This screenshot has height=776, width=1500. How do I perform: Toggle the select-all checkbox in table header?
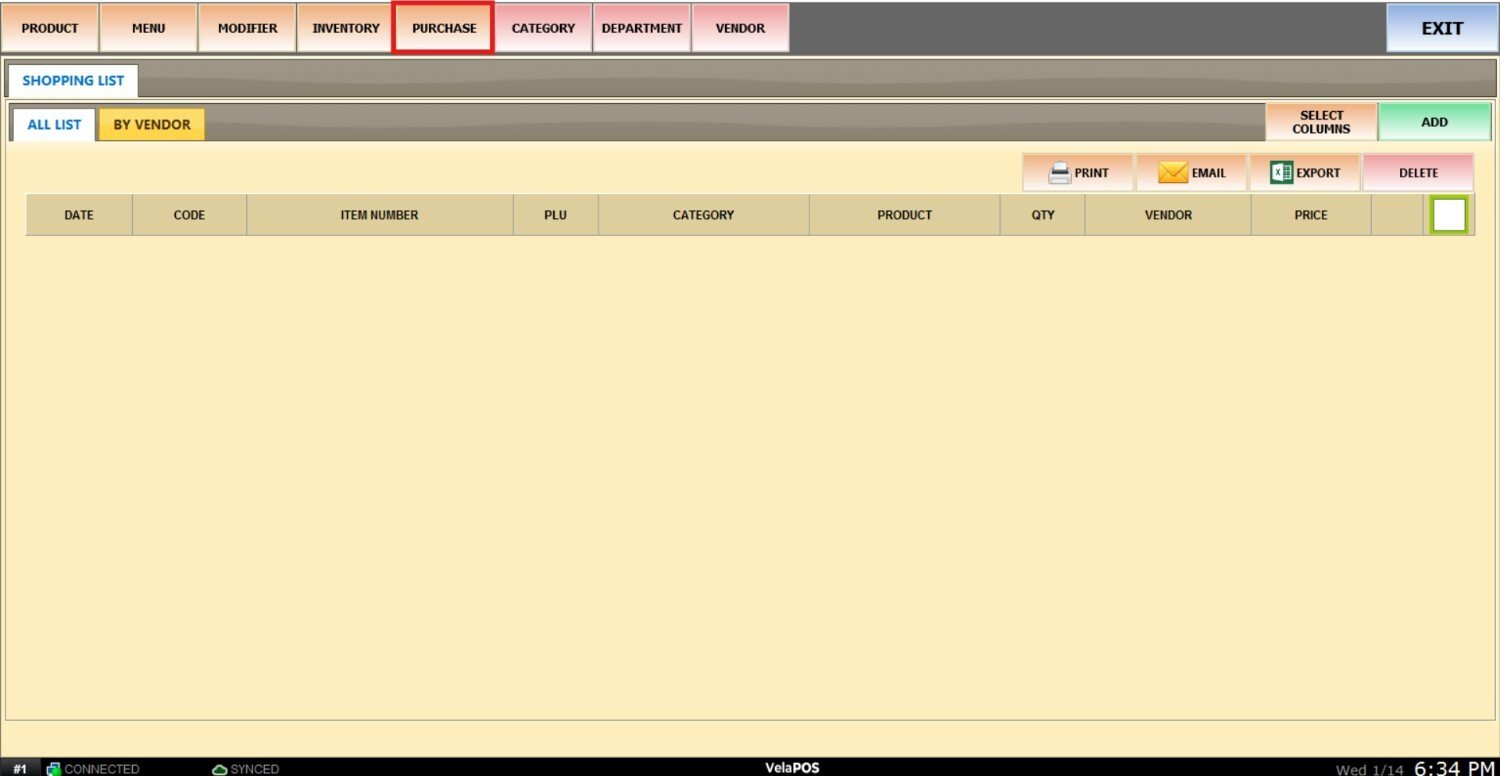pos(1449,215)
